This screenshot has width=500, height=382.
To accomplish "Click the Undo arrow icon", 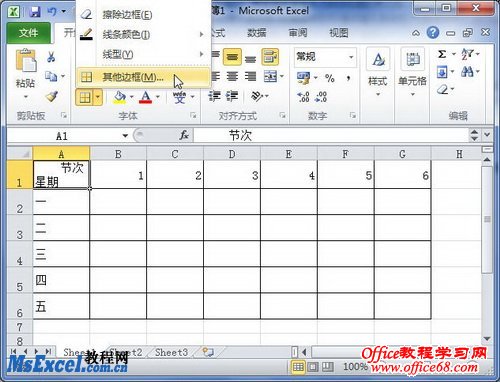I will [52, 12].
